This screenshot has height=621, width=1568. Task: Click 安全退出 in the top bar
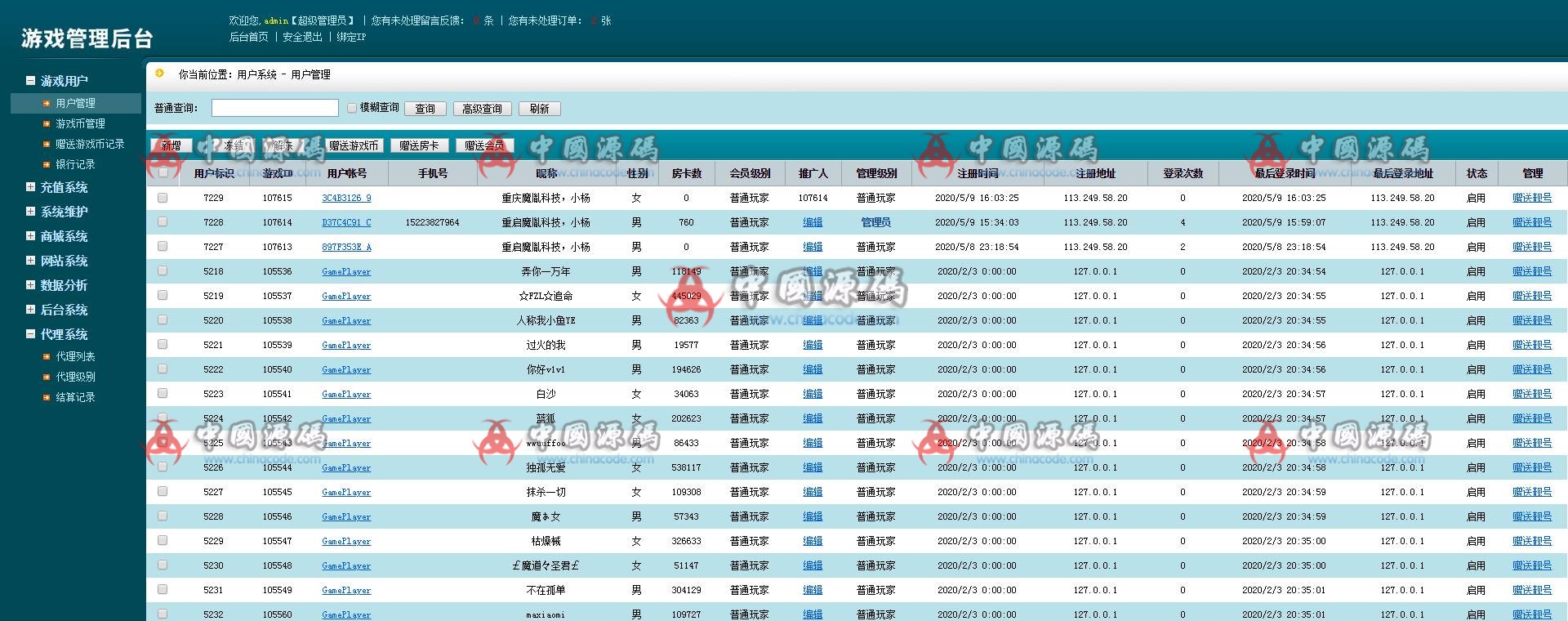coord(302,37)
